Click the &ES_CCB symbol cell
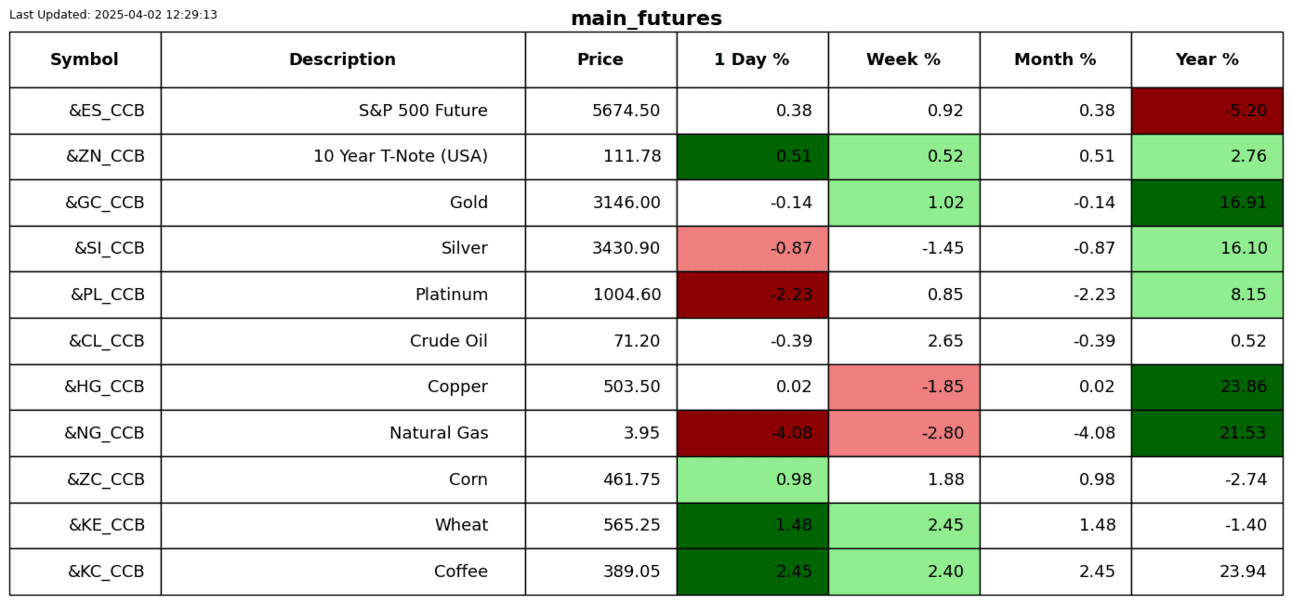This screenshot has width=1292, height=604. coord(85,111)
